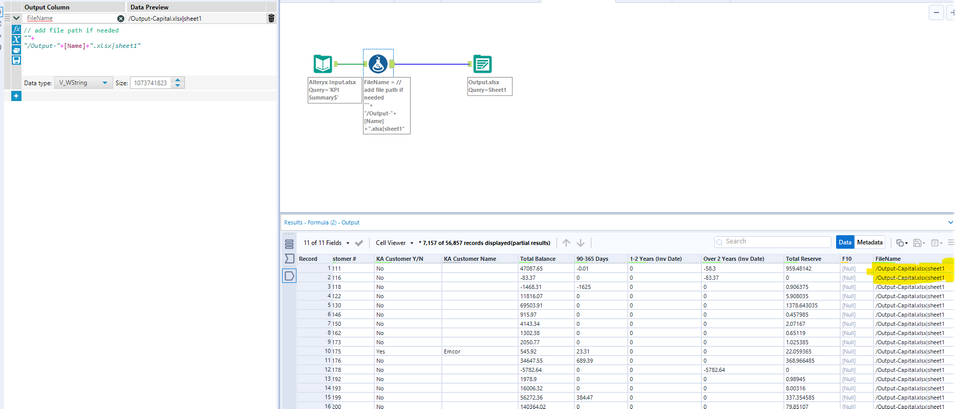960x409 pixels.
Task: Select the 384.47 cell in 90-365 Days
Action: point(601,397)
